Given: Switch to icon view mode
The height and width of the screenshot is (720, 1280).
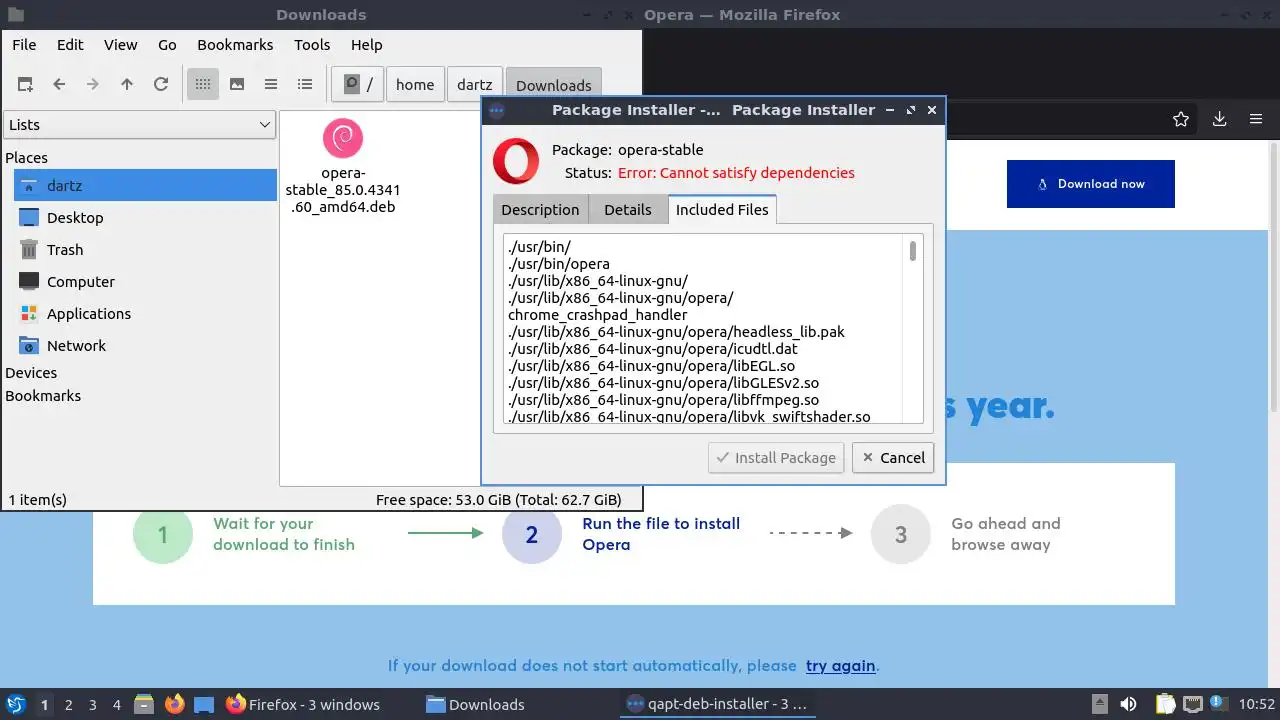Looking at the screenshot, I should pyautogui.click(x=203, y=85).
